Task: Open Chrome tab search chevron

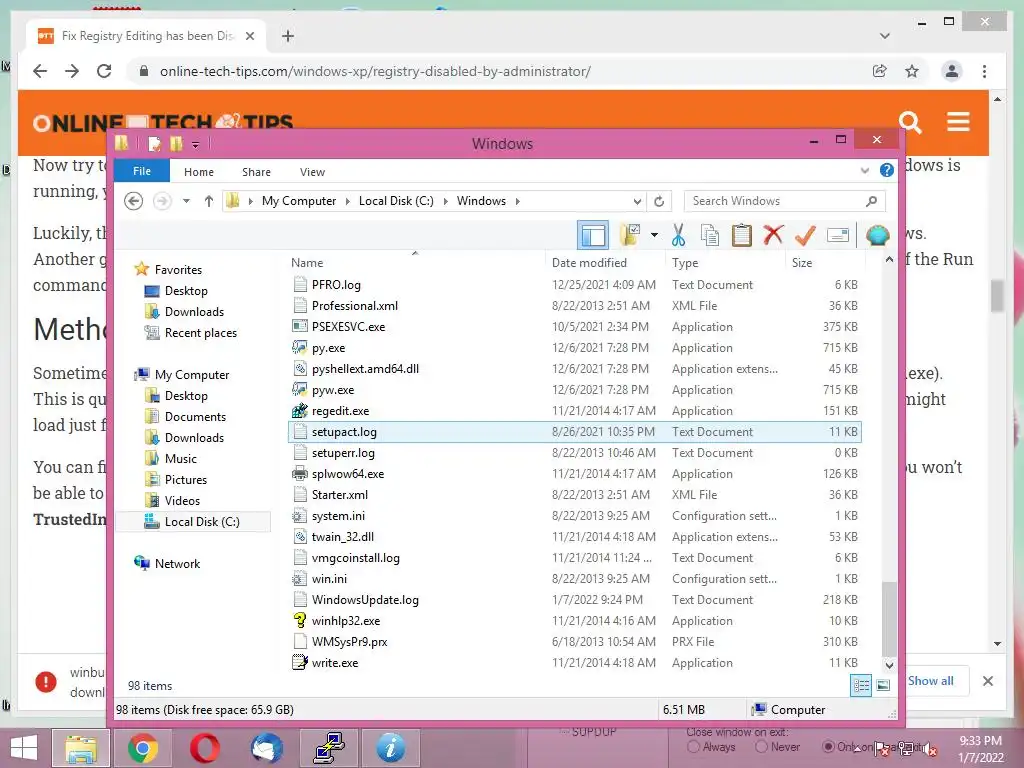Action: 885,36
